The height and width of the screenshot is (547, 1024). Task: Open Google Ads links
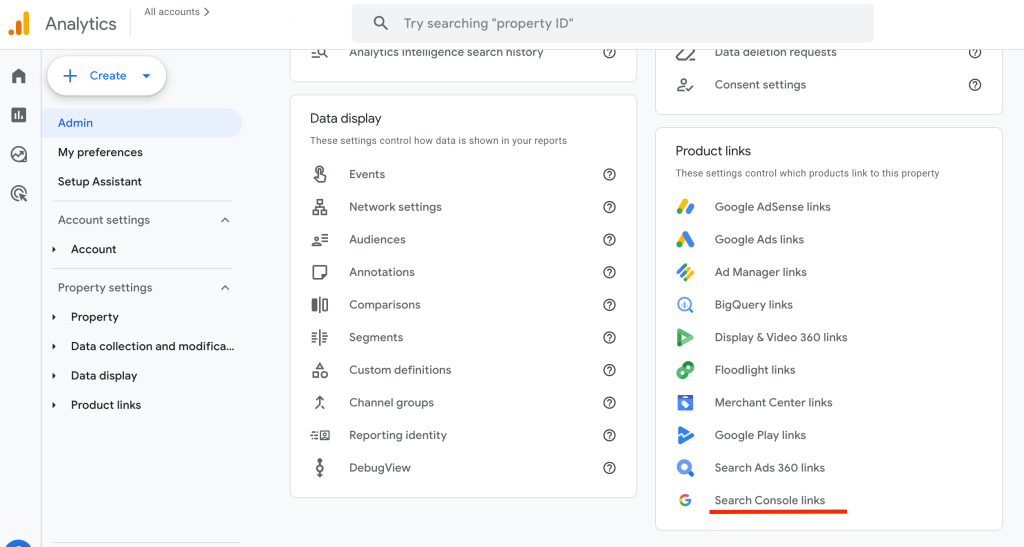coord(759,240)
